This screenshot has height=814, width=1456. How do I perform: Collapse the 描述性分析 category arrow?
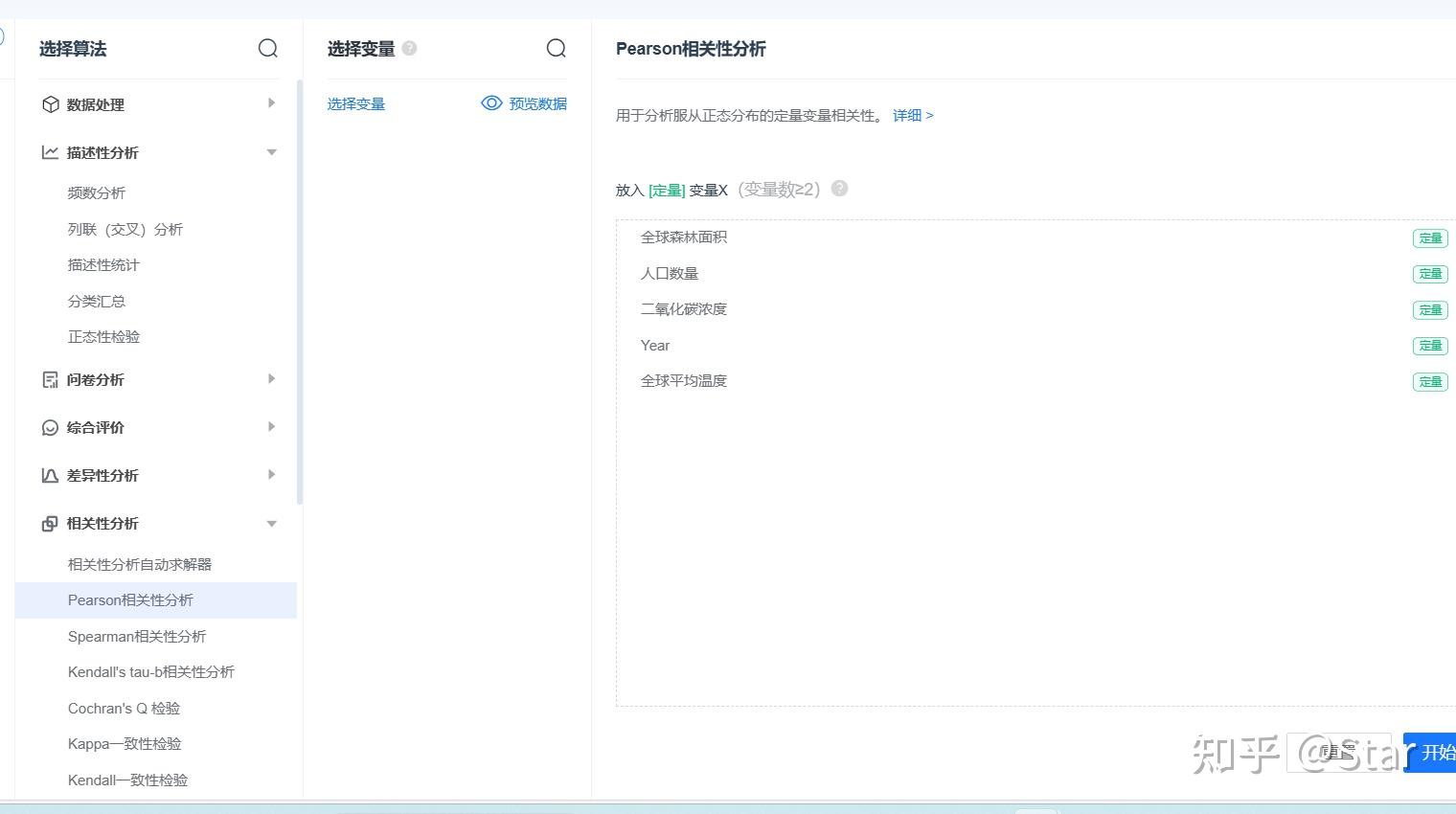272,152
